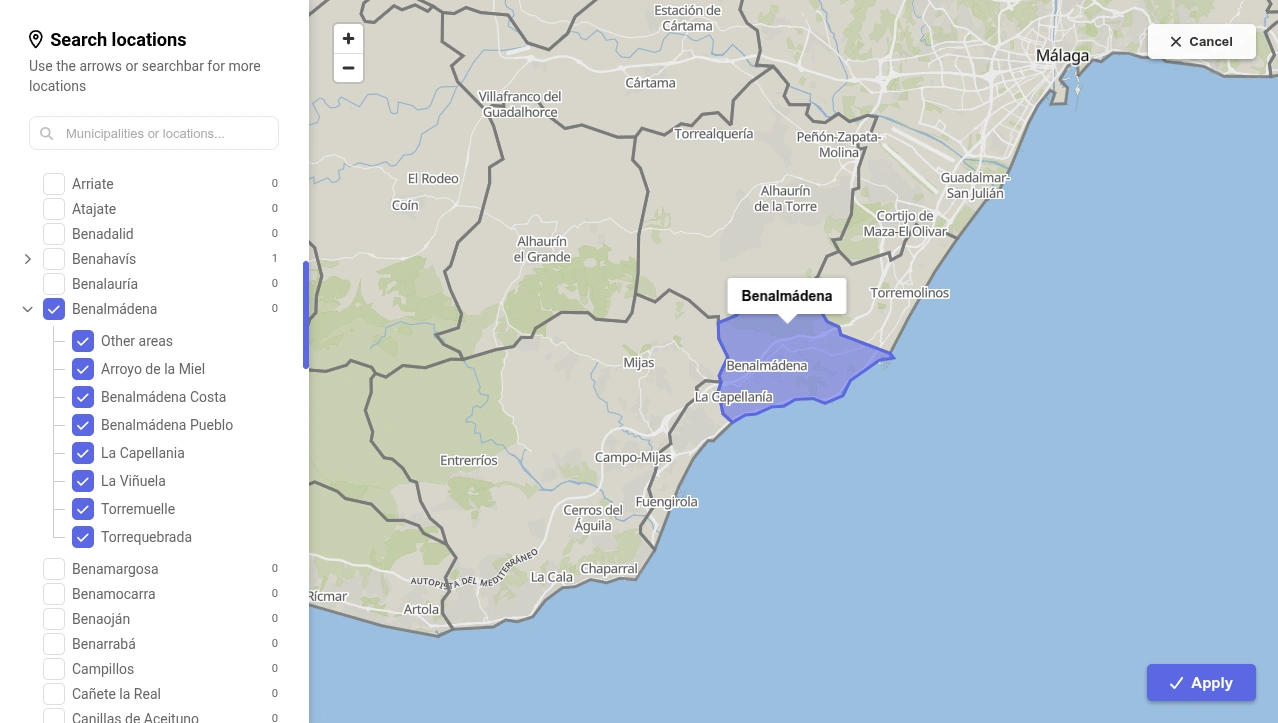Check the Benamargosa checkbox
Screen dimensions: 1278x723
[54, 569]
